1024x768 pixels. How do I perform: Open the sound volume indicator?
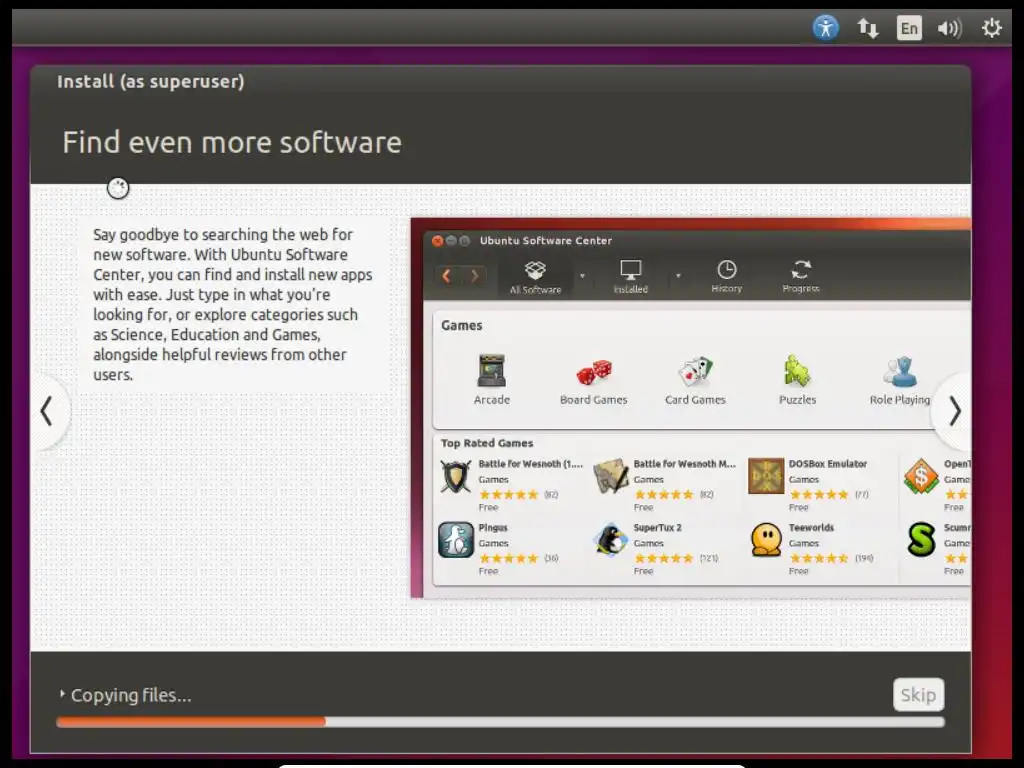click(x=950, y=28)
